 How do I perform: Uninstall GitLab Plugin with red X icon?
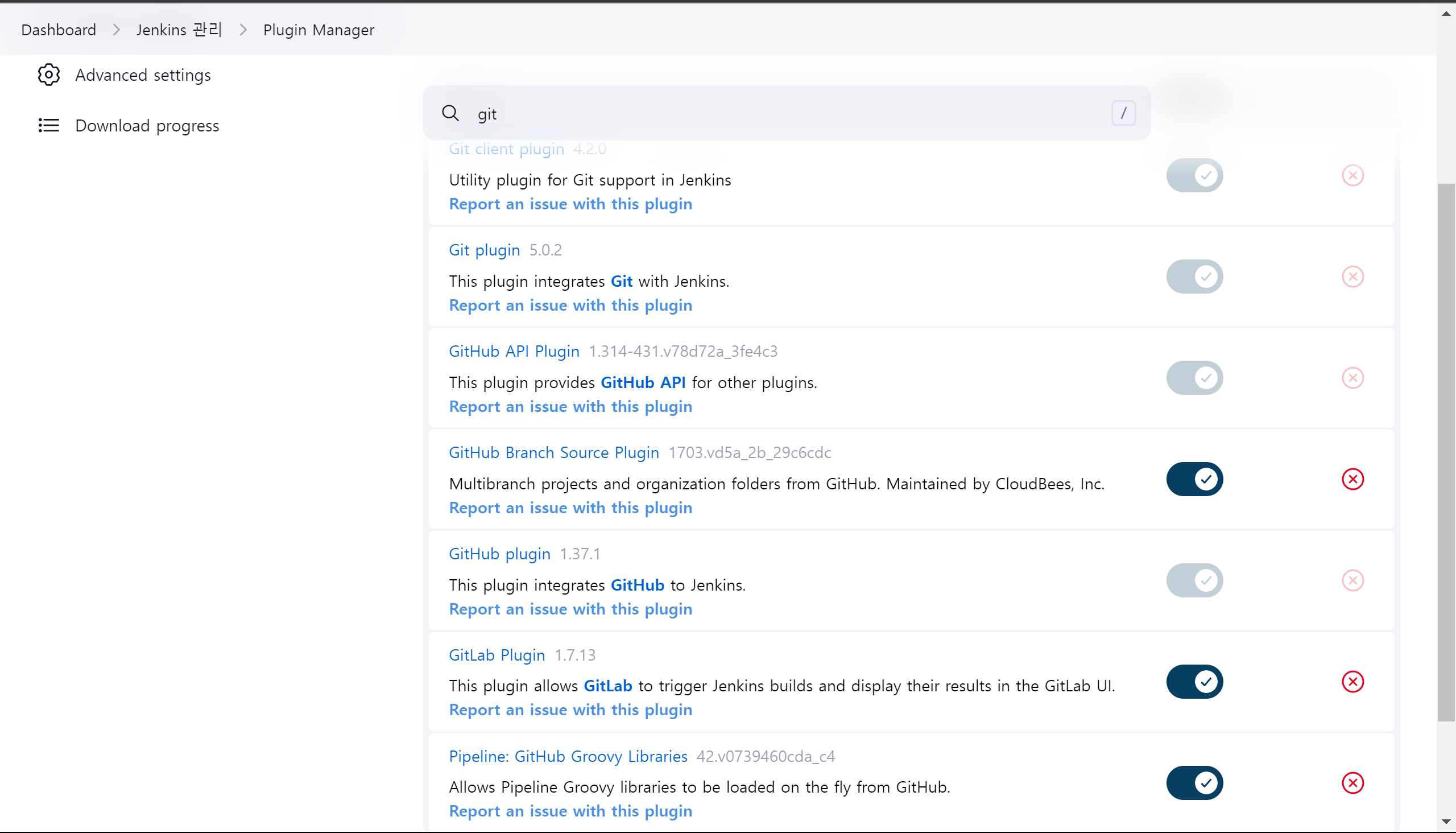[x=1352, y=682]
